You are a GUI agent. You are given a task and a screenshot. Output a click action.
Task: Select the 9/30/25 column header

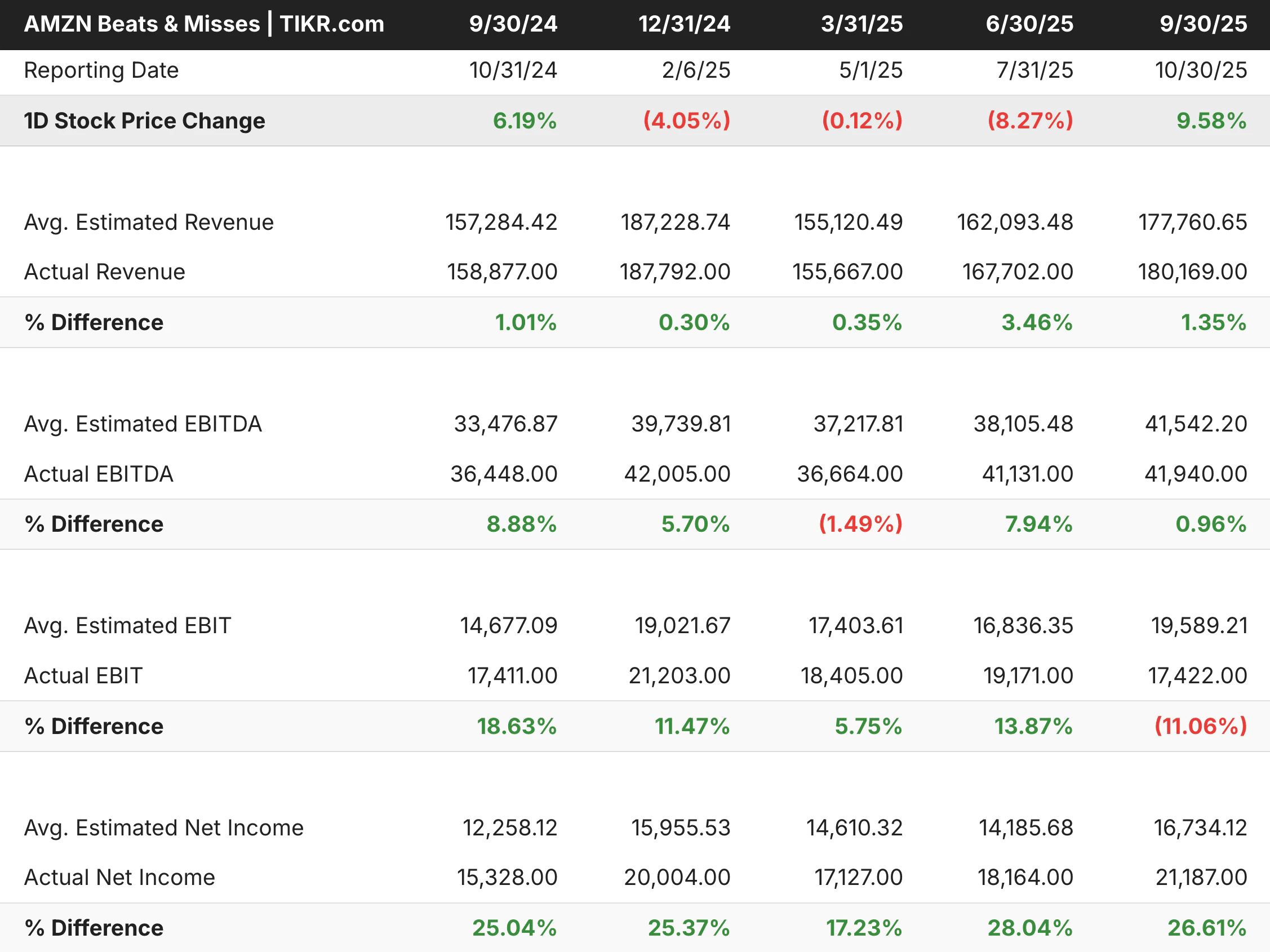(1203, 24)
